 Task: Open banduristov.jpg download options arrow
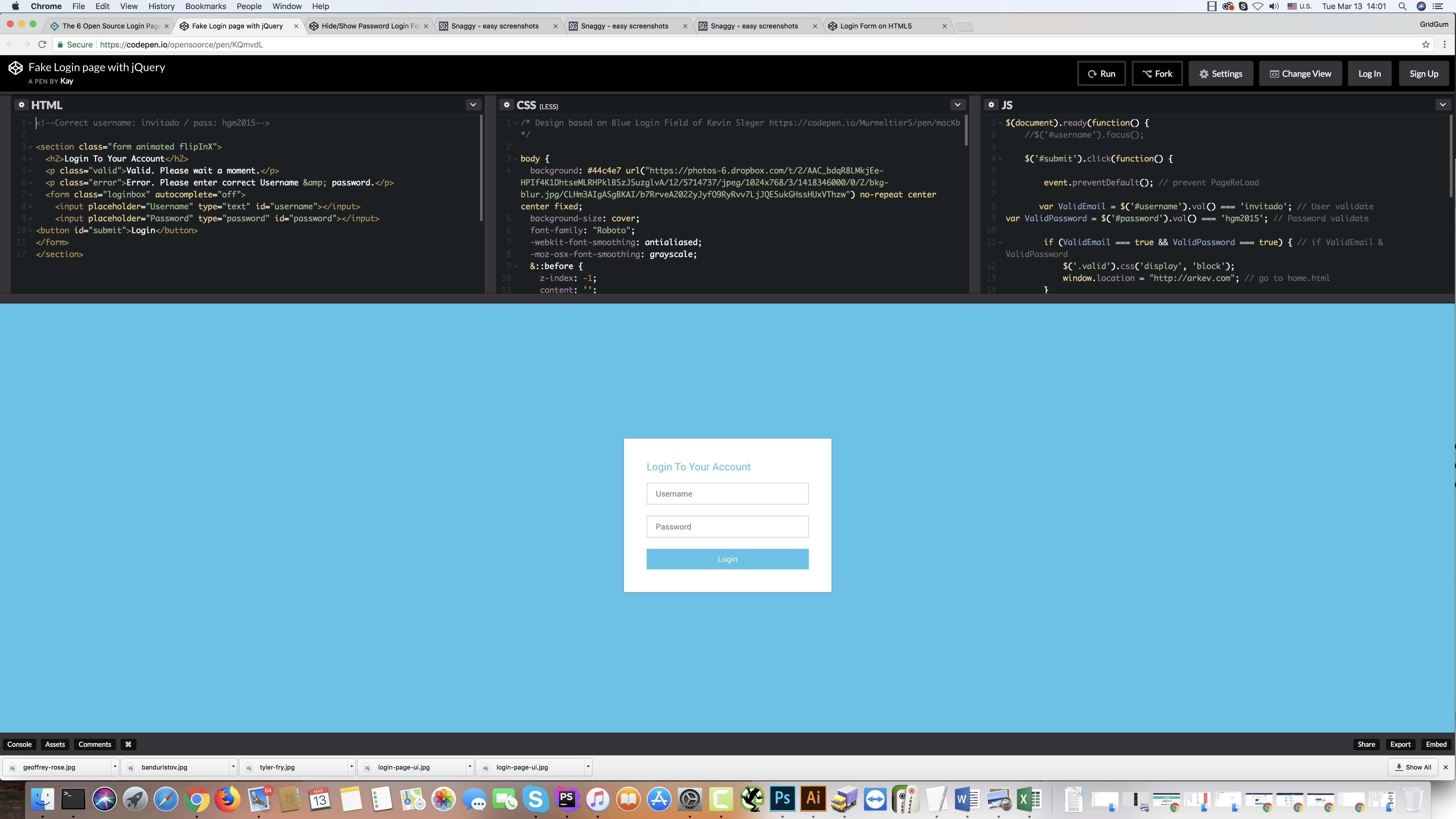tap(233, 767)
